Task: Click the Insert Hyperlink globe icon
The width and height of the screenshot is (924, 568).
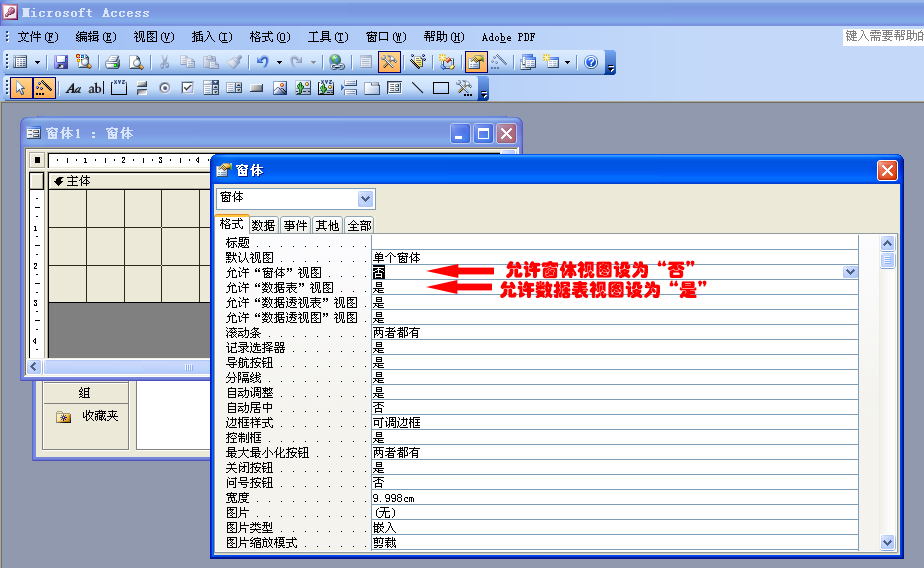Action: 336,62
